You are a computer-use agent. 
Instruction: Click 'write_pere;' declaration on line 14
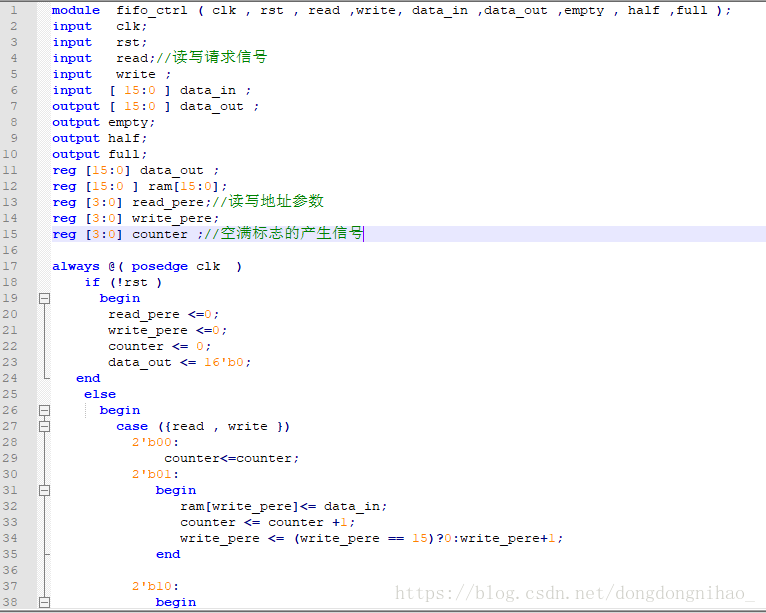tap(175, 219)
